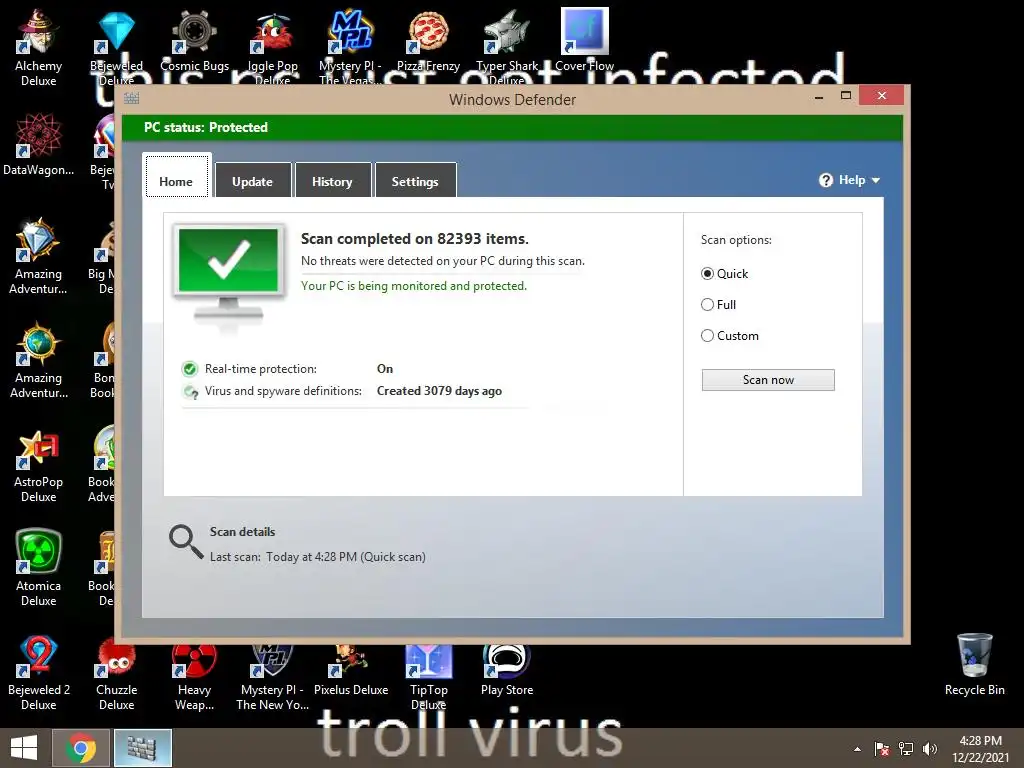Open the Recycle Bin

pos(974,664)
